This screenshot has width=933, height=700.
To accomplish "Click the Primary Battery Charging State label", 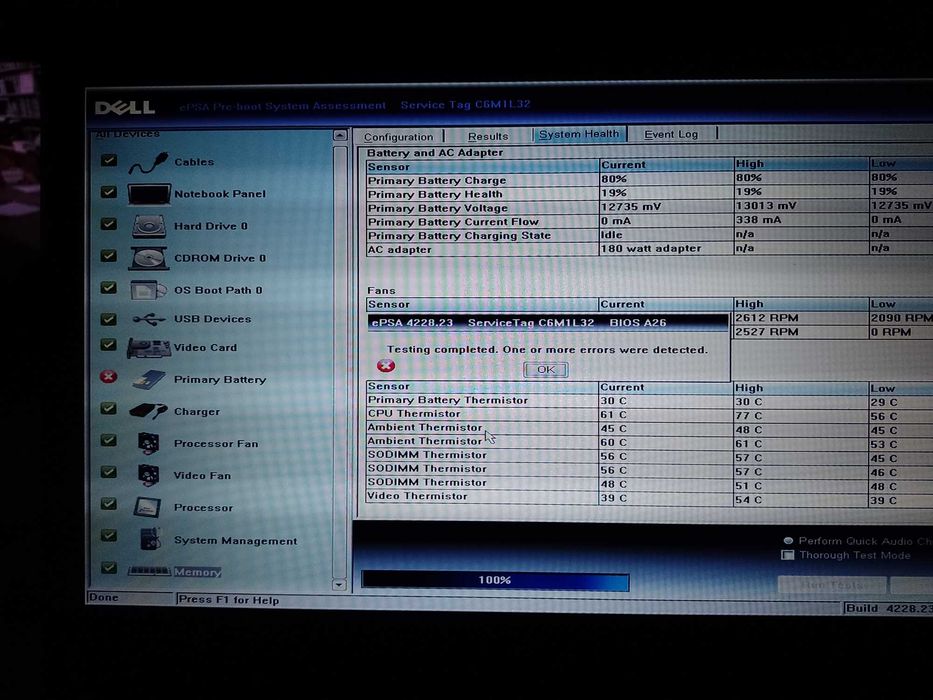I will click(459, 236).
